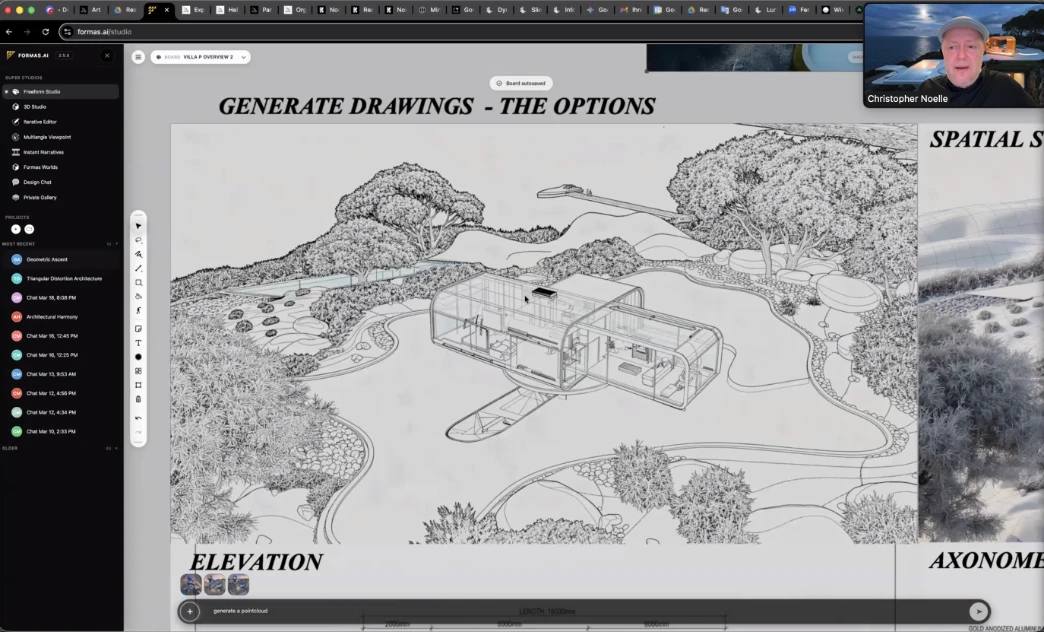Viewport: 1044px width, 632px height.
Task: Open the black color fill swatch
Action: (x=138, y=357)
